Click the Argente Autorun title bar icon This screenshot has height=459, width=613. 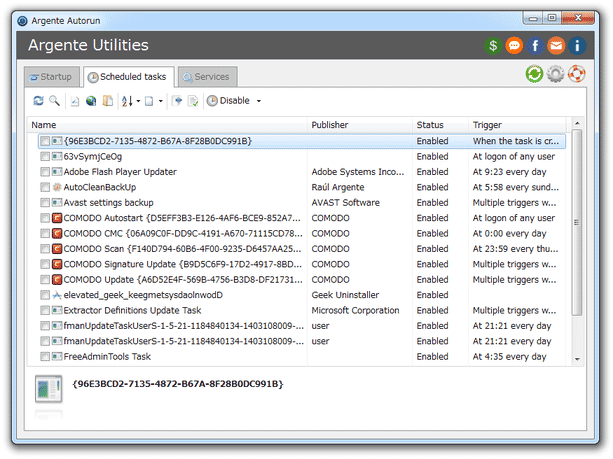click(22, 21)
